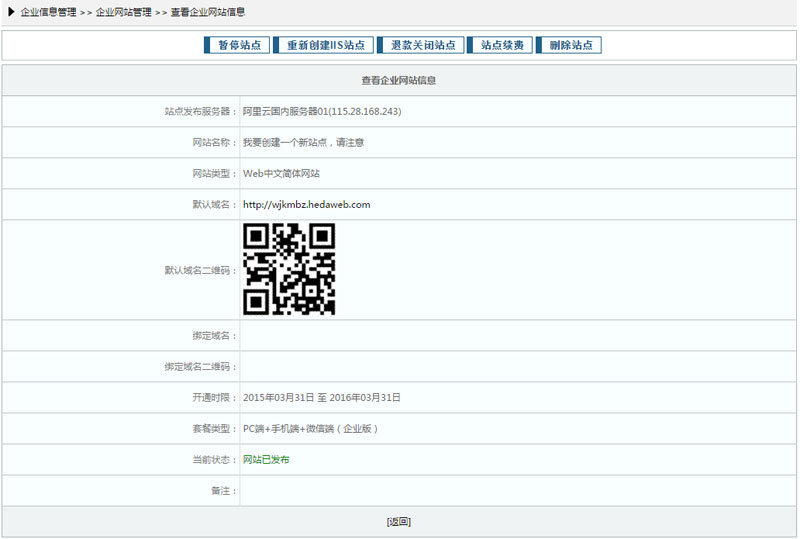Click the 删除站点 button
Viewport: 800px width, 539px height.
[570, 45]
